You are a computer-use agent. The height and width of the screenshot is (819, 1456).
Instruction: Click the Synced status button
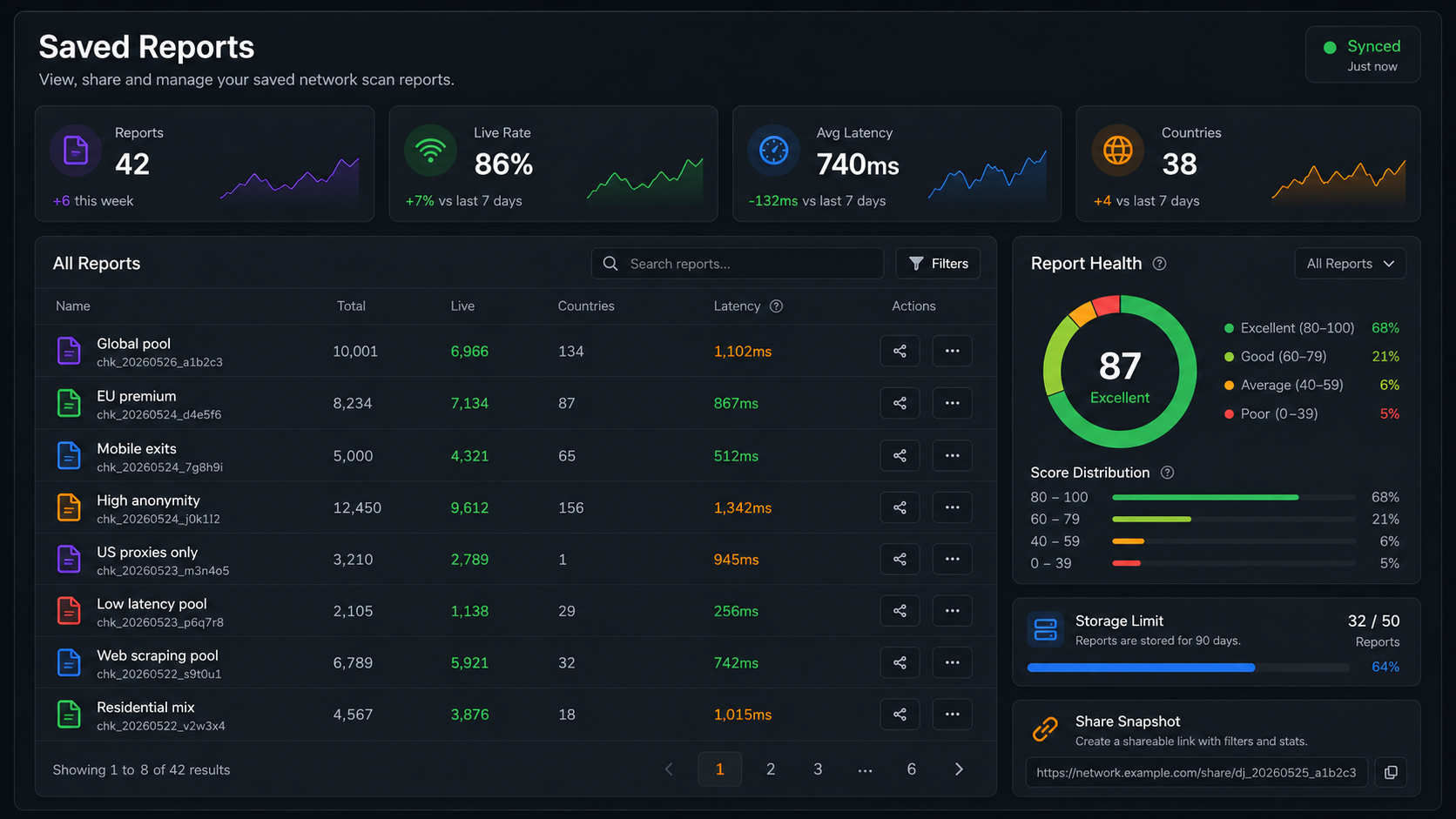click(1362, 55)
